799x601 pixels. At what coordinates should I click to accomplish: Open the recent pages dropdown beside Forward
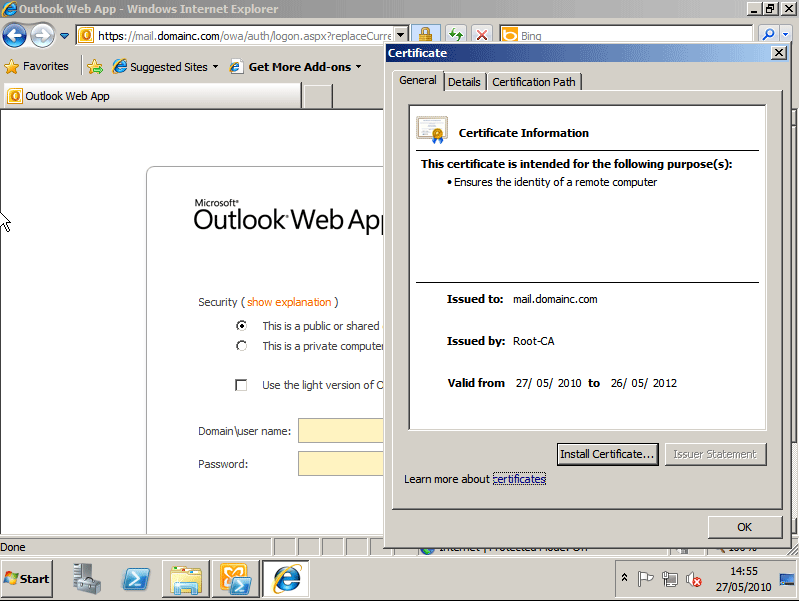click(x=65, y=36)
